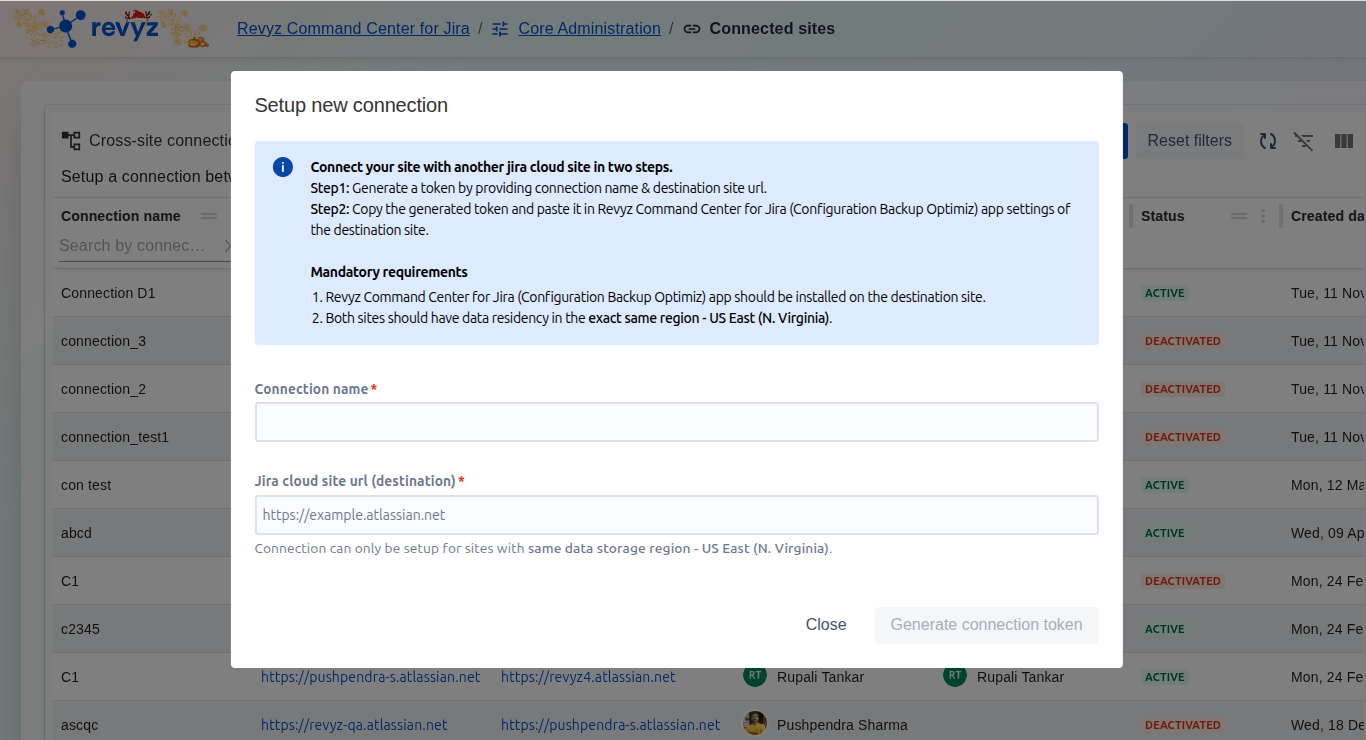Screen dimensions: 1366x740
Task: Click the Status column drag handle
Action: 1238,216
